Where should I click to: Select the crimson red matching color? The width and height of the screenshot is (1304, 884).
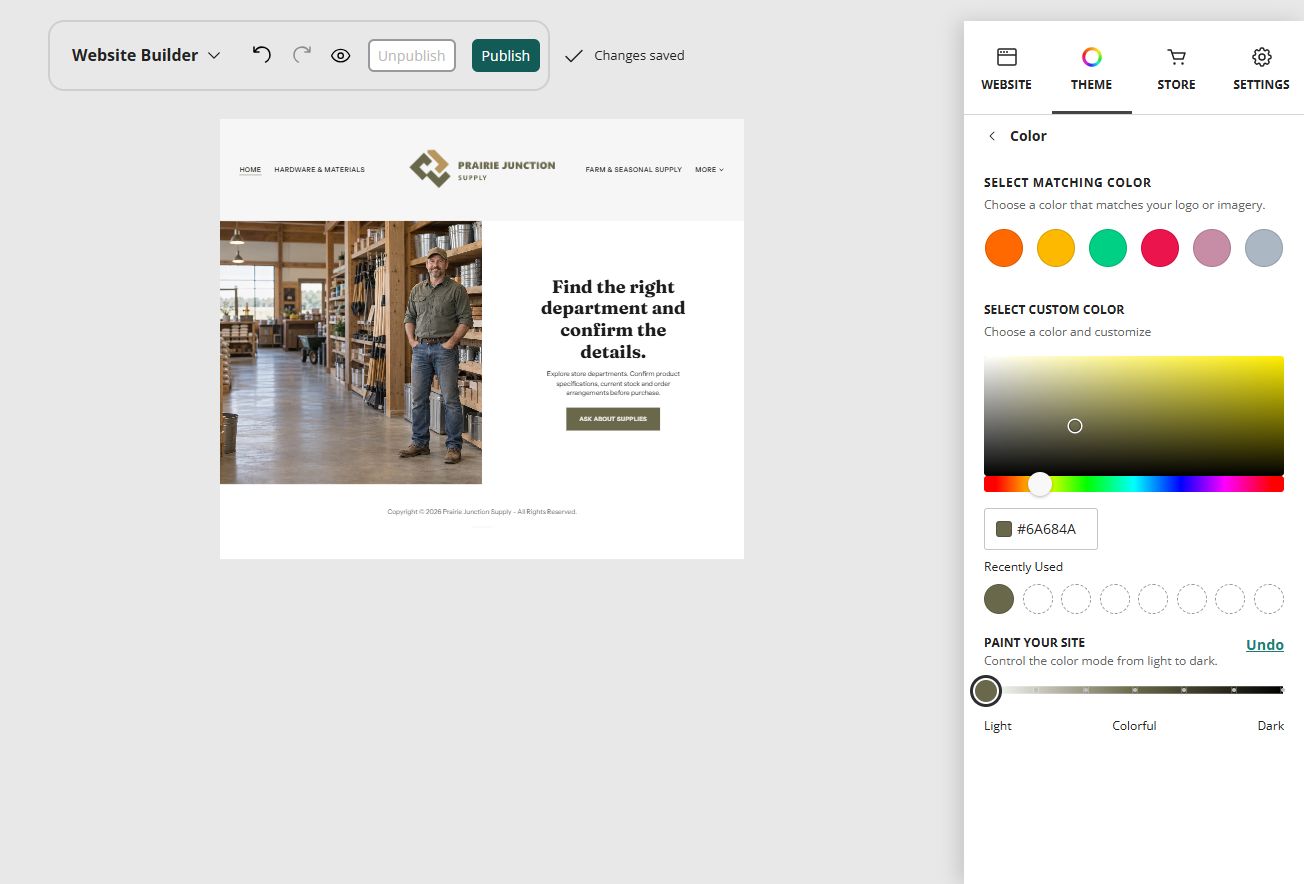(x=1160, y=248)
